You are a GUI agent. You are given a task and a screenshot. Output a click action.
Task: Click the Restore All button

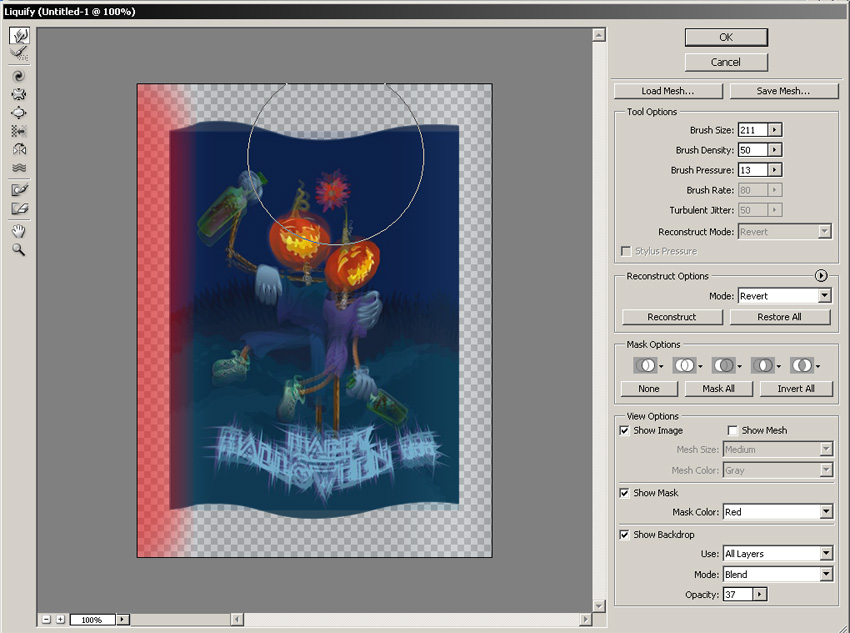(780, 317)
